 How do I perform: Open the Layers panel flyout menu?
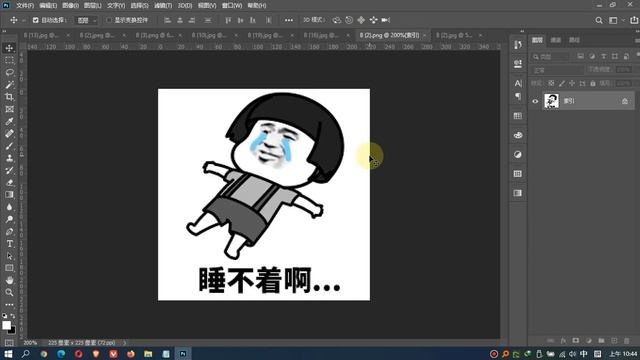[x=637, y=40]
